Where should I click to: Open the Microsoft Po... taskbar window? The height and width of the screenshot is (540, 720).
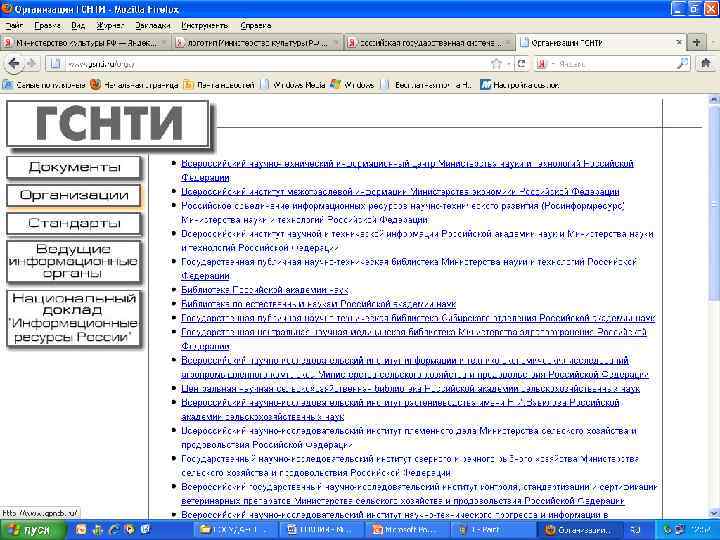point(408,530)
